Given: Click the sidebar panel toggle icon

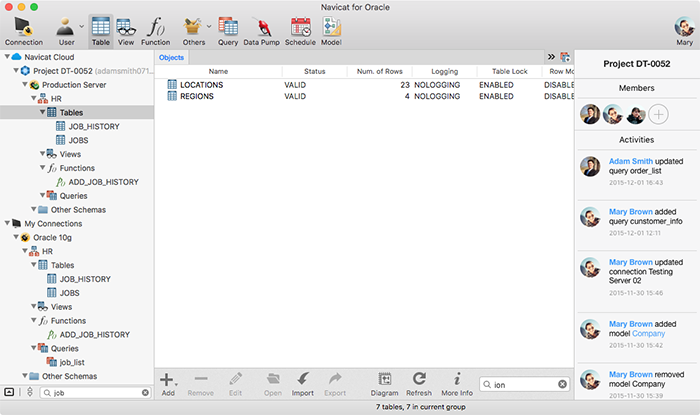Looking at the screenshot, I should coord(9,392).
